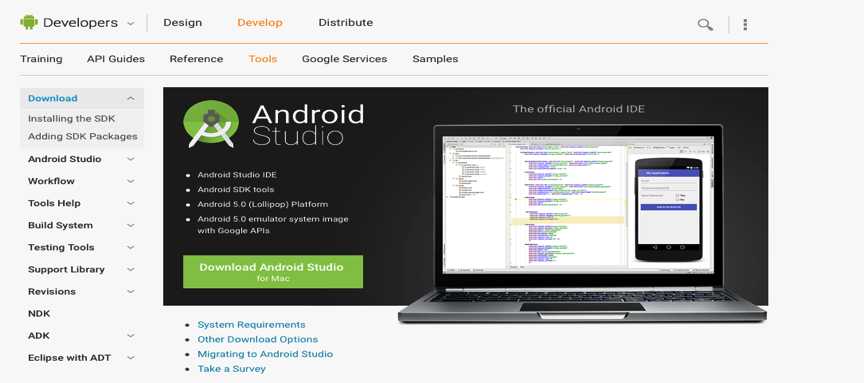Open Installing the SDK sidebar item
Viewport: 864px width, 383px height.
pos(72,118)
